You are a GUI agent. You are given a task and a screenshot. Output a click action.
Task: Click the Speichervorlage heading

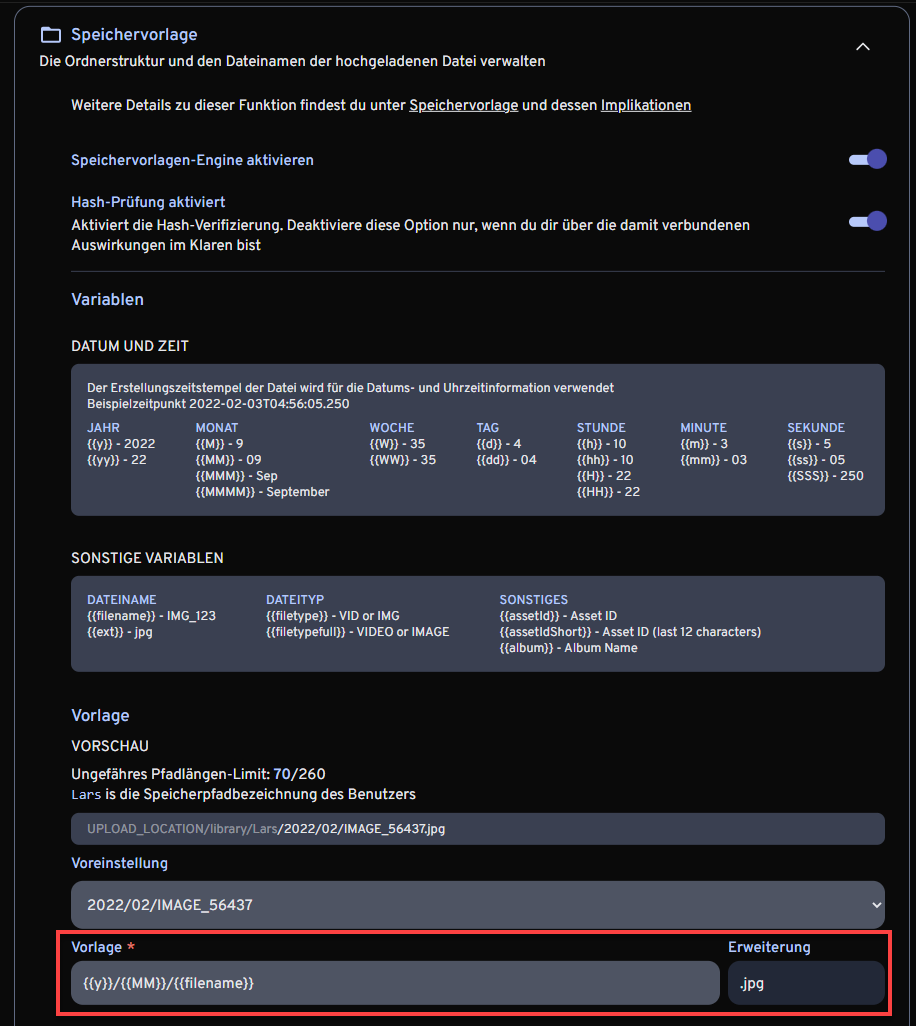coord(134,35)
